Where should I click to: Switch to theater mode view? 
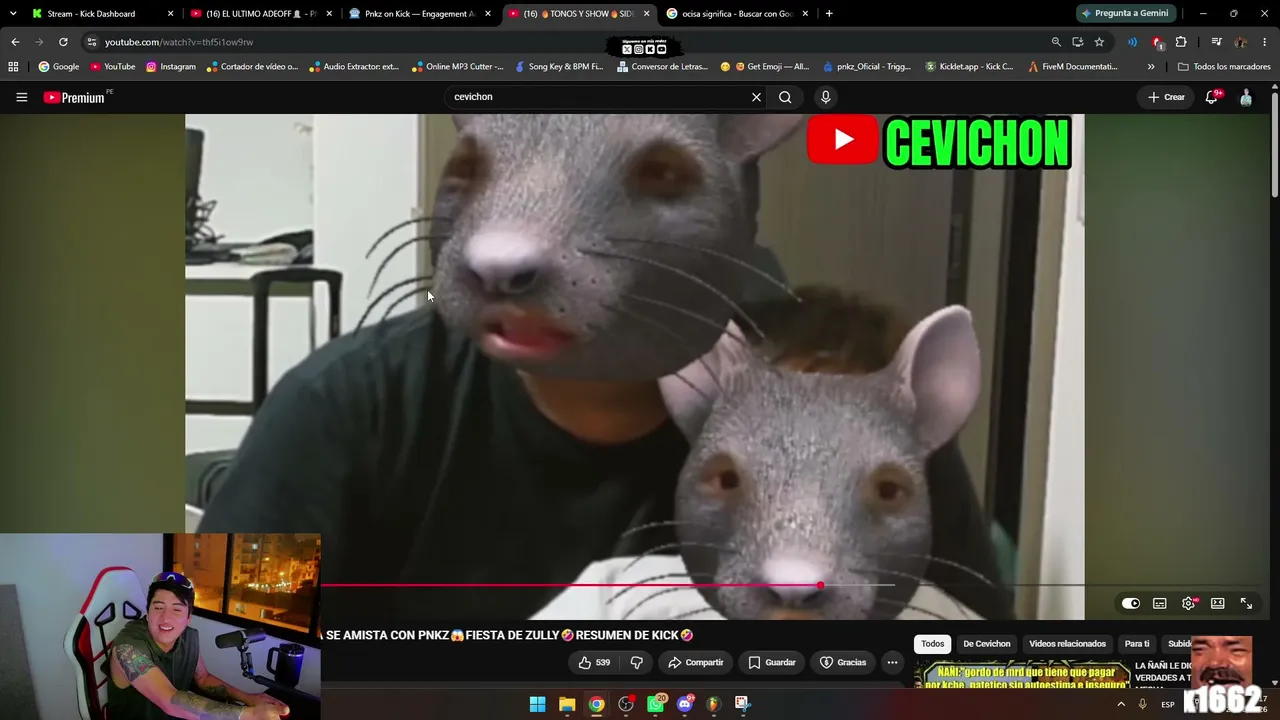1217,603
